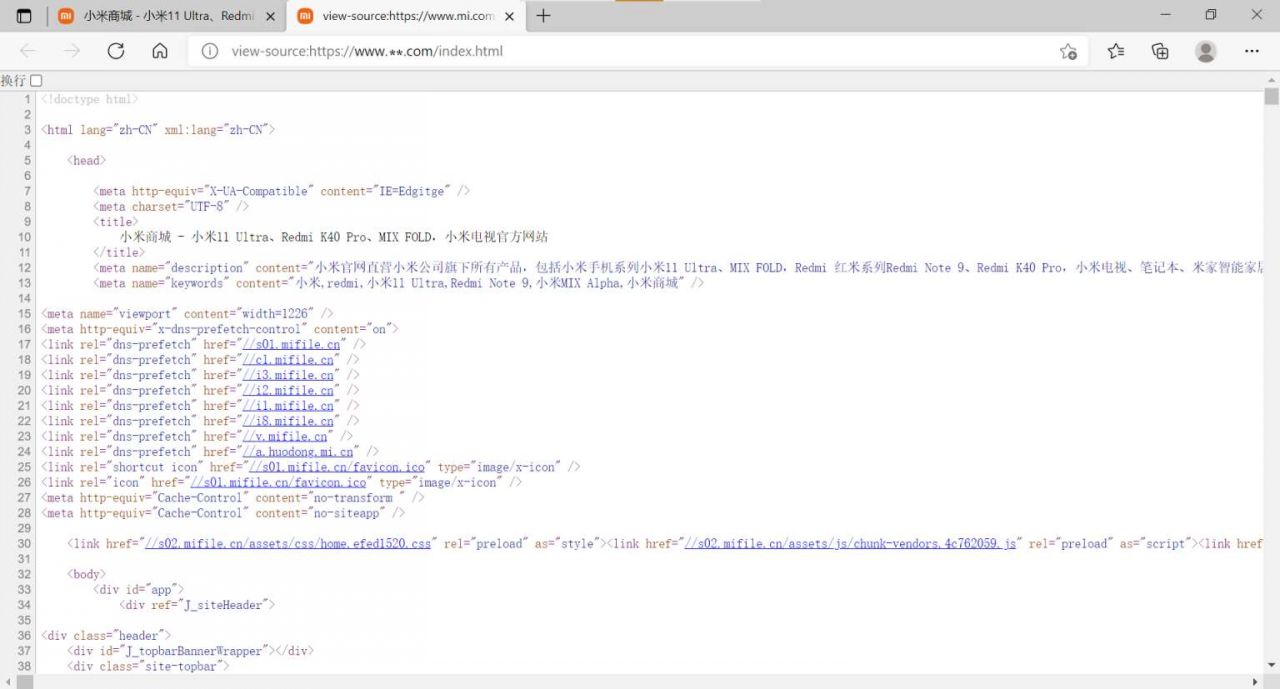Image resolution: width=1280 pixels, height=689 pixels.
Task: Enable the 换行 line wrap checkbox
Action: [x=37, y=80]
